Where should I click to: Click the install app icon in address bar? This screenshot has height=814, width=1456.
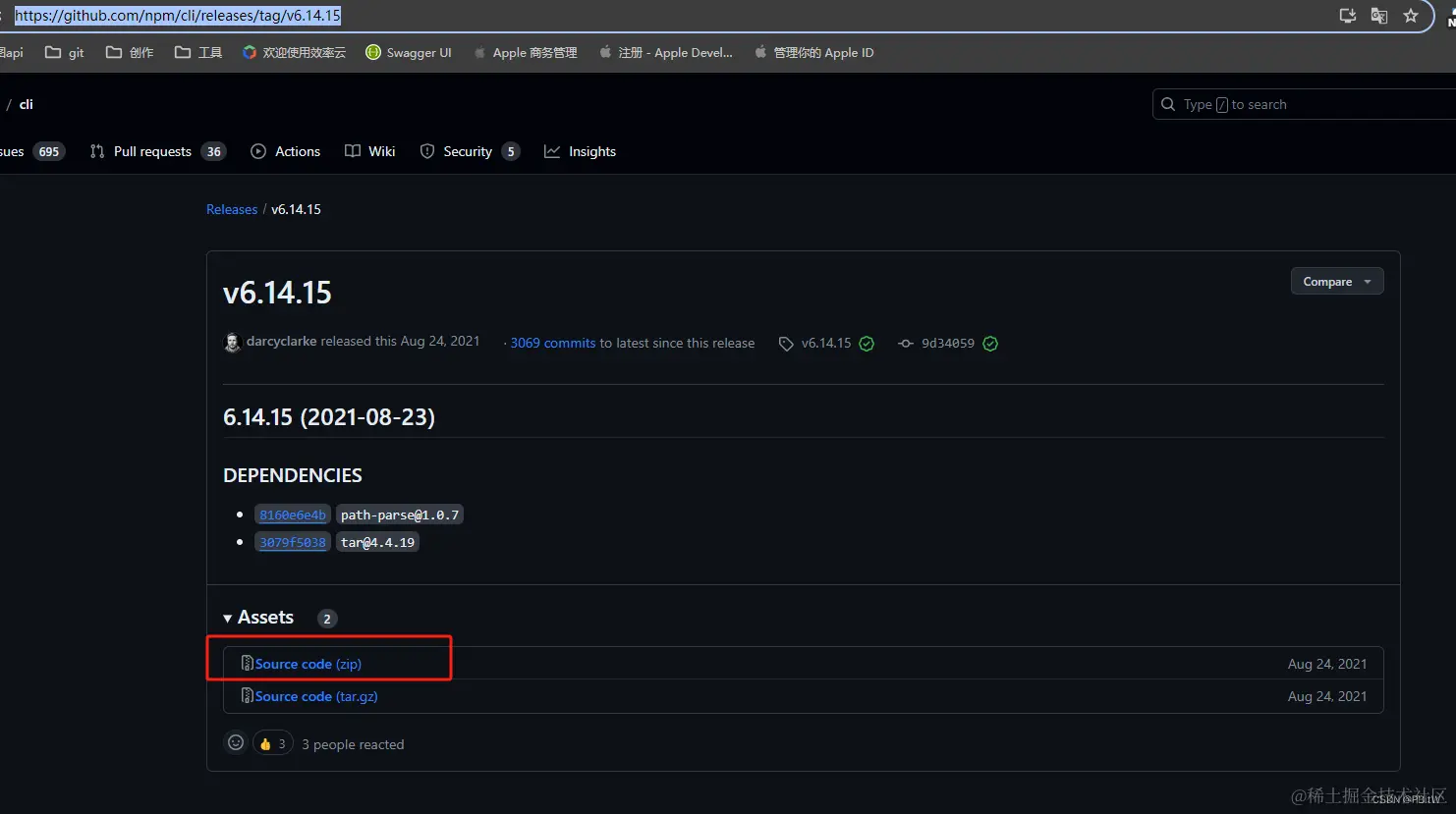point(1348,16)
